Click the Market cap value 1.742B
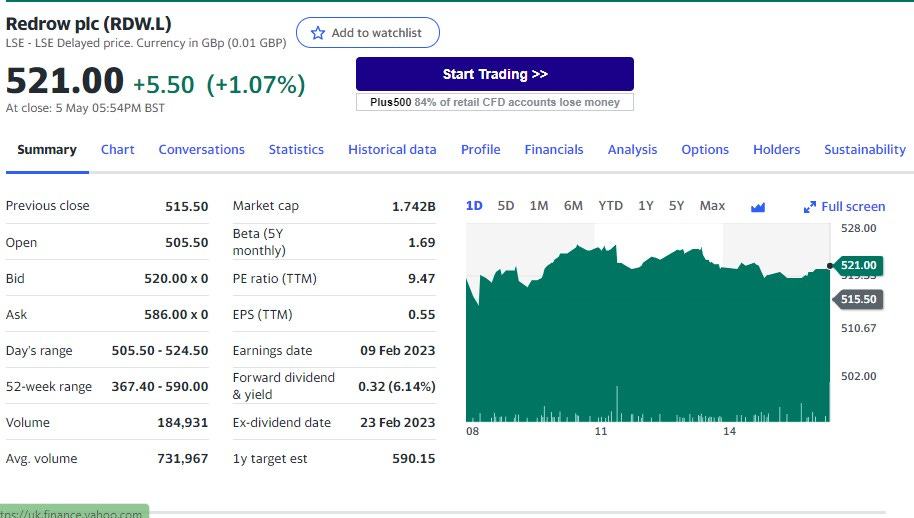This screenshot has height=518, width=914. click(x=414, y=207)
